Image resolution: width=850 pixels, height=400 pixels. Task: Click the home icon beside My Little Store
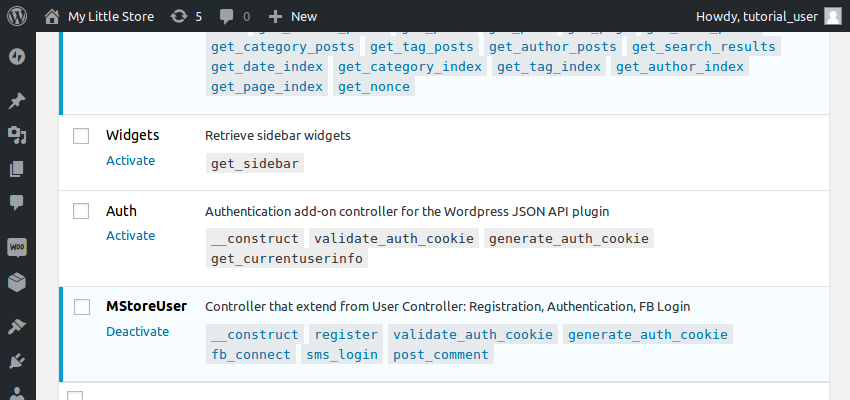[x=52, y=16]
